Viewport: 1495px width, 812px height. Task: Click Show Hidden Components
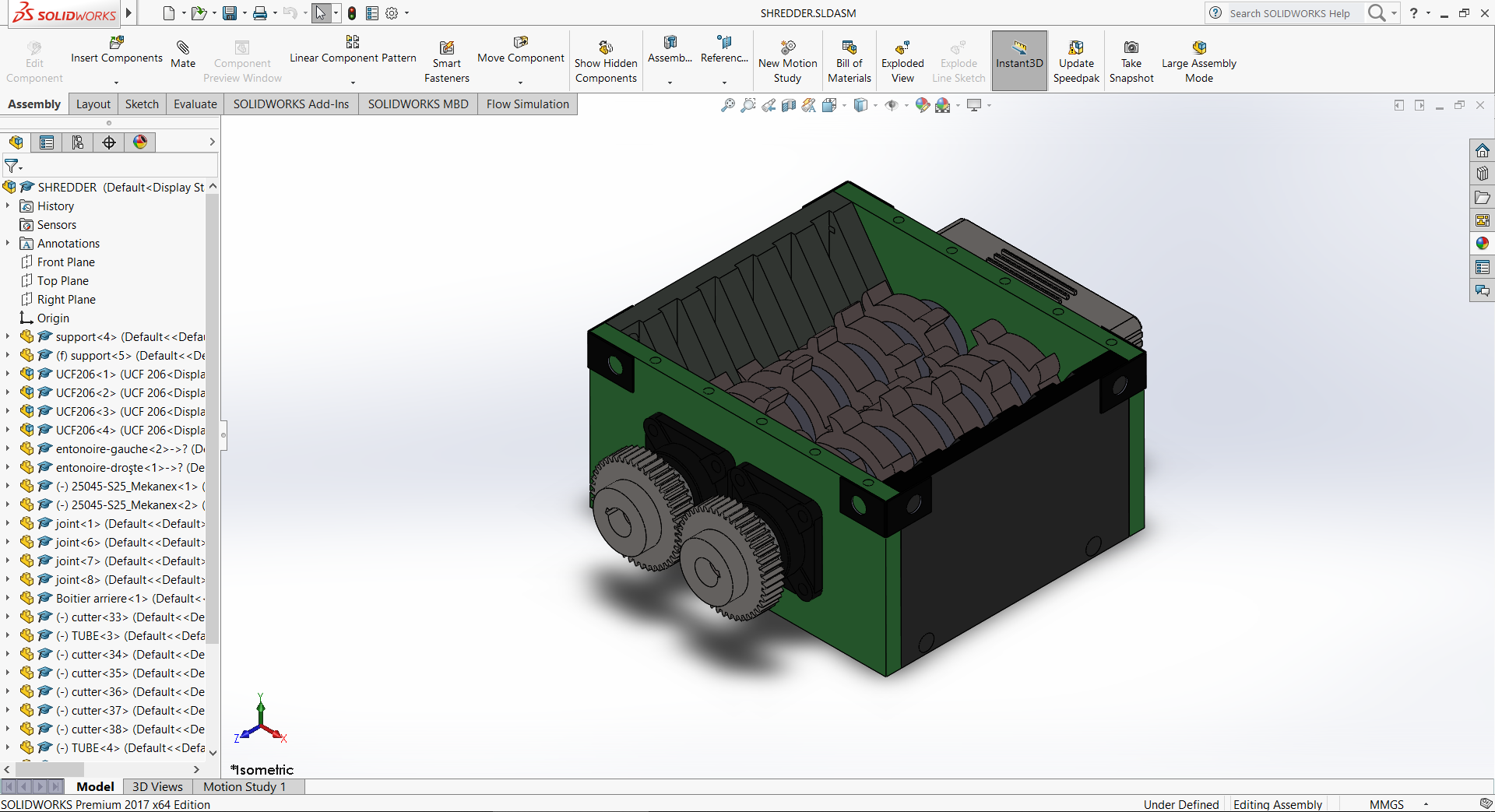coord(606,62)
